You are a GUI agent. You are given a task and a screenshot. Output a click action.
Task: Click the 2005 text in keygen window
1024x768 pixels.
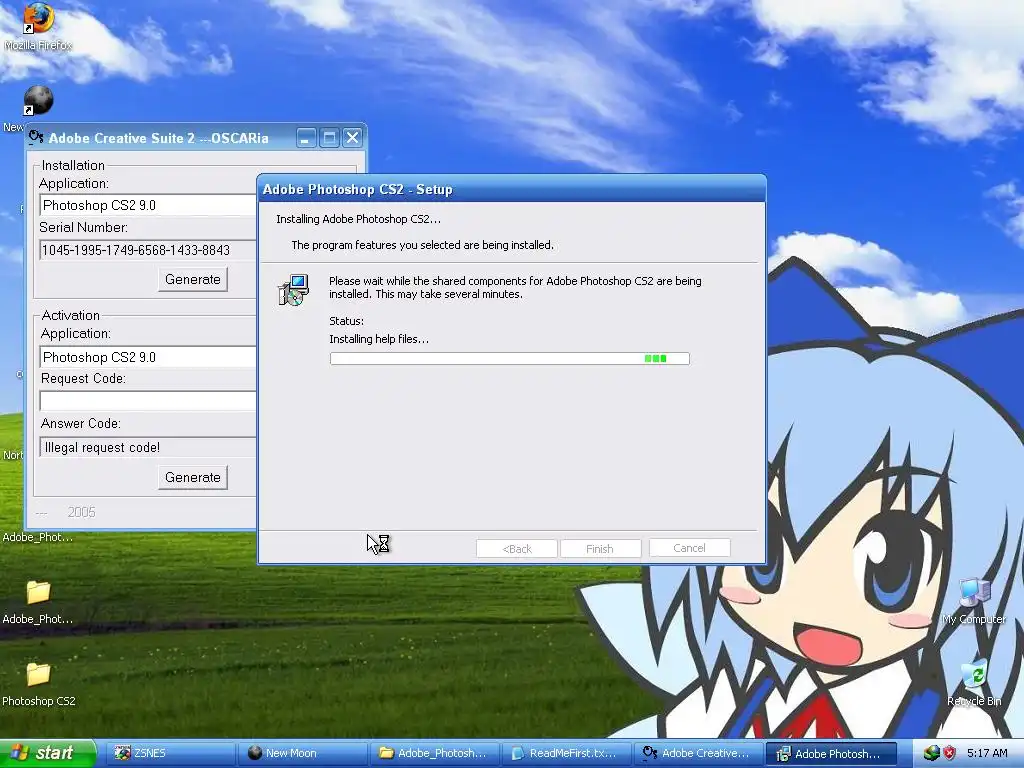click(82, 512)
